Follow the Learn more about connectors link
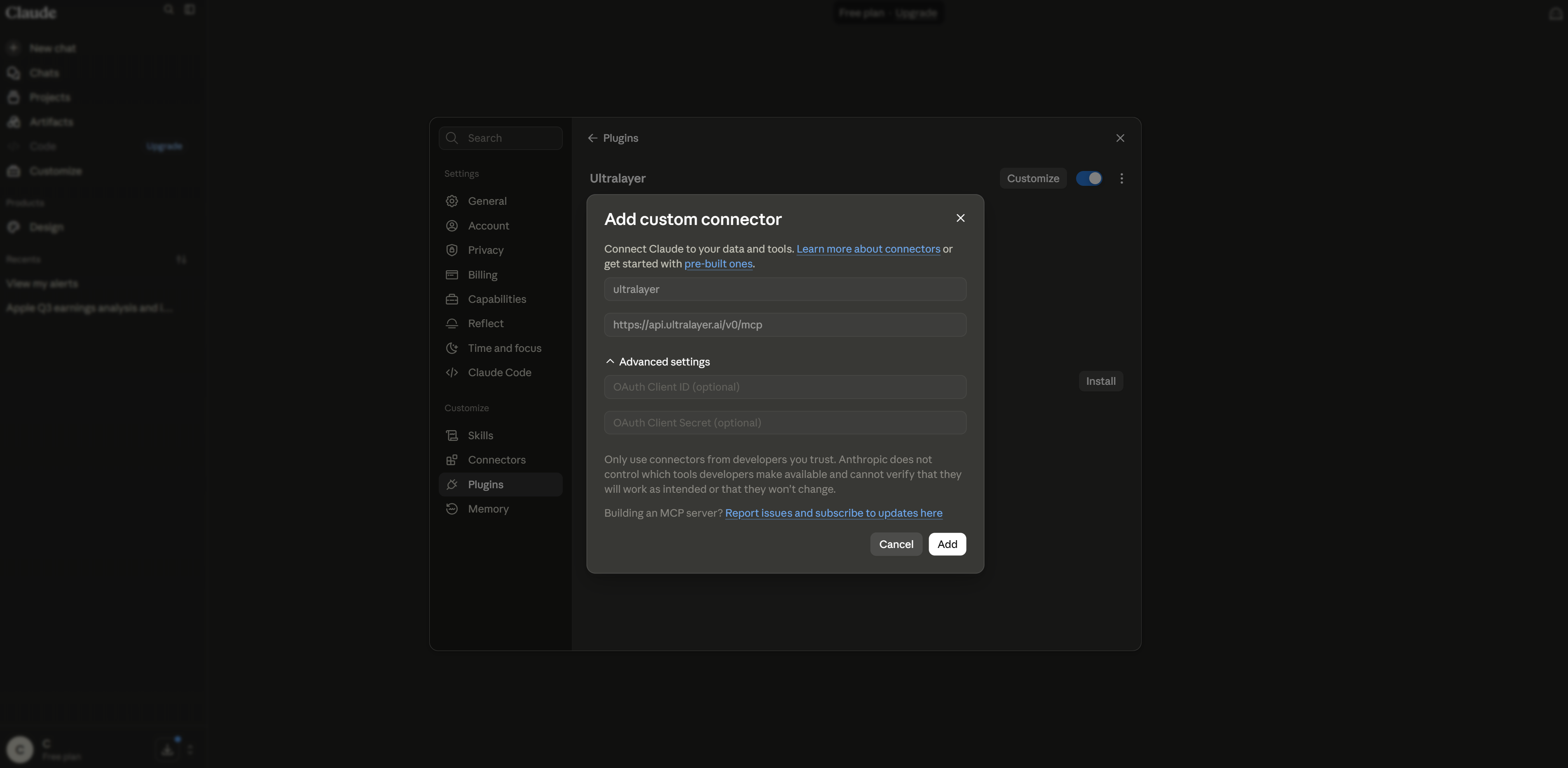This screenshot has height=768, width=1568. coord(868,249)
